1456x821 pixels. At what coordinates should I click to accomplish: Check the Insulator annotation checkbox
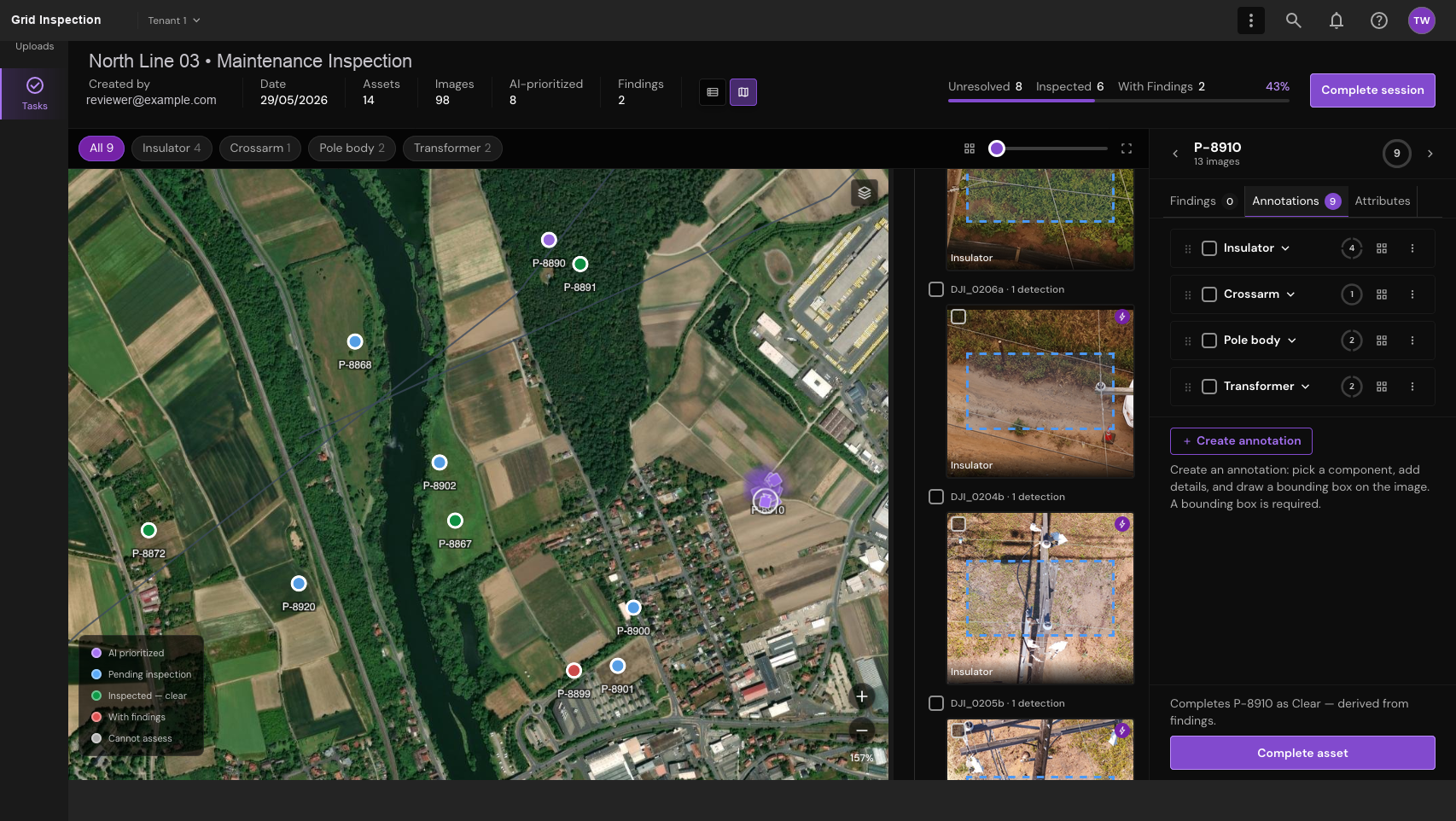[1208, 248]
